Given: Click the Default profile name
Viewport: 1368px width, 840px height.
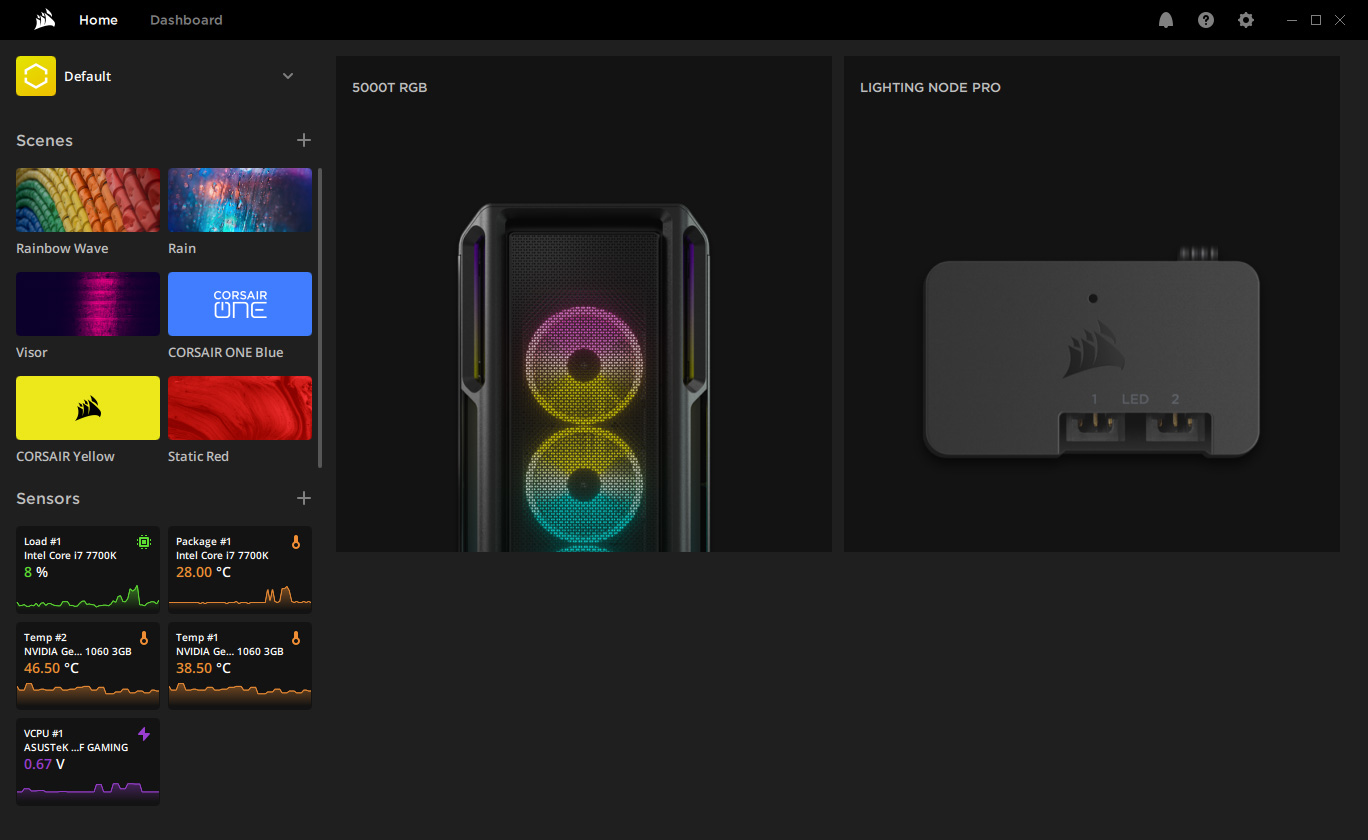Looking at the screenshot, I should [x=88, y=77].
